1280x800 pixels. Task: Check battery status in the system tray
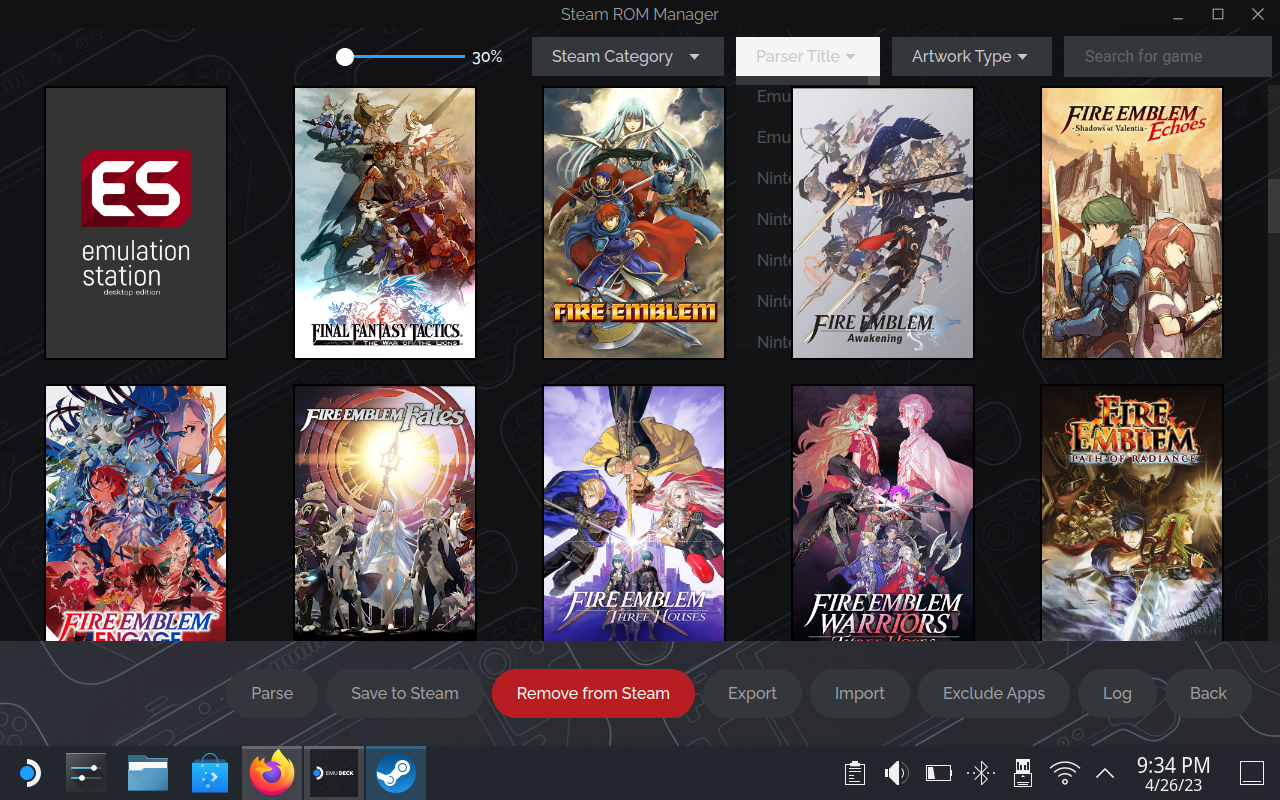(x=938, y=772)
